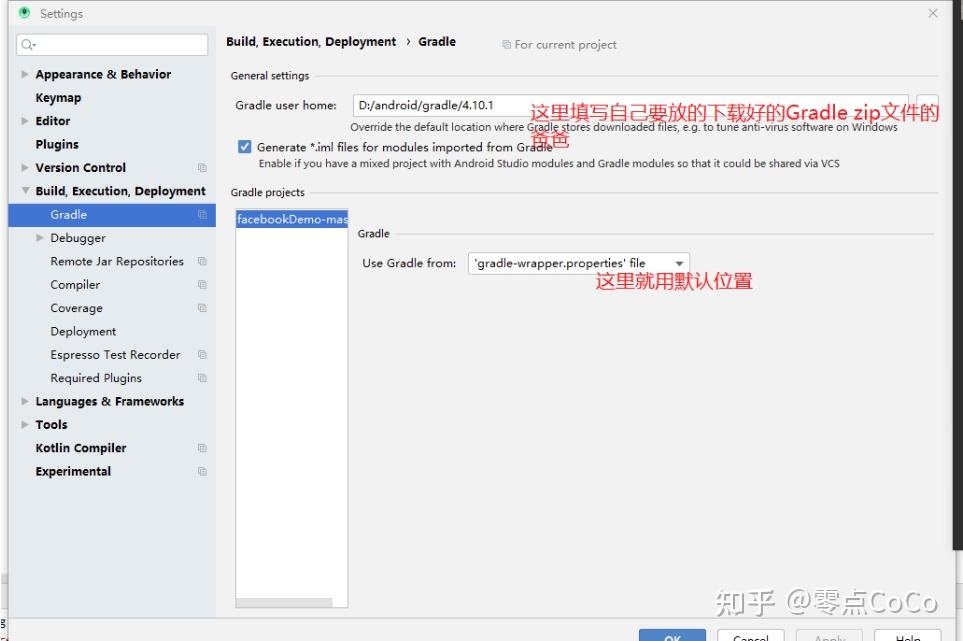Click the project-level icon beside Version Control

[202, 168]
